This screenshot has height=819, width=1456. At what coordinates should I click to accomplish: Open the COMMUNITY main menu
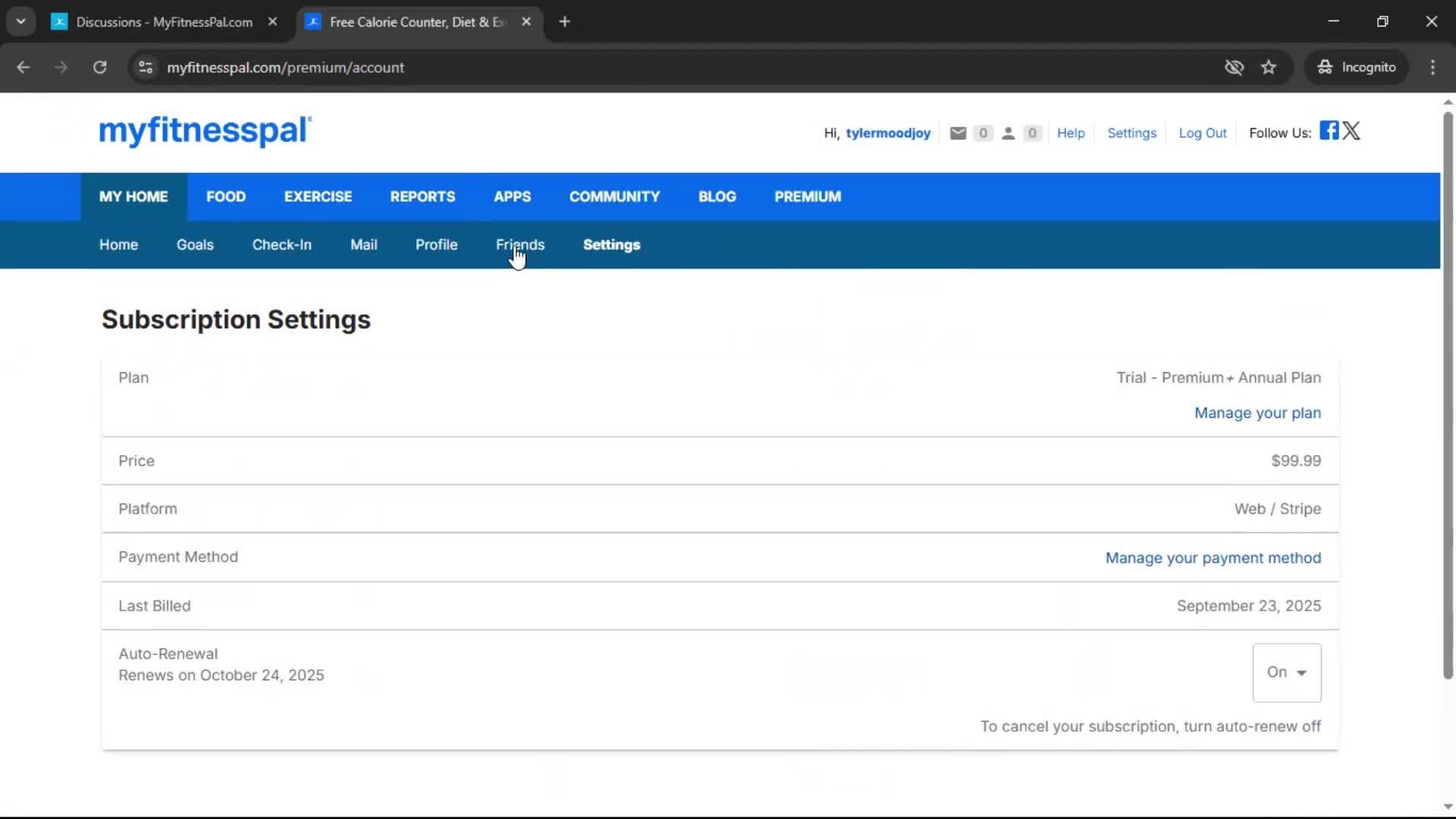point(615,197)
